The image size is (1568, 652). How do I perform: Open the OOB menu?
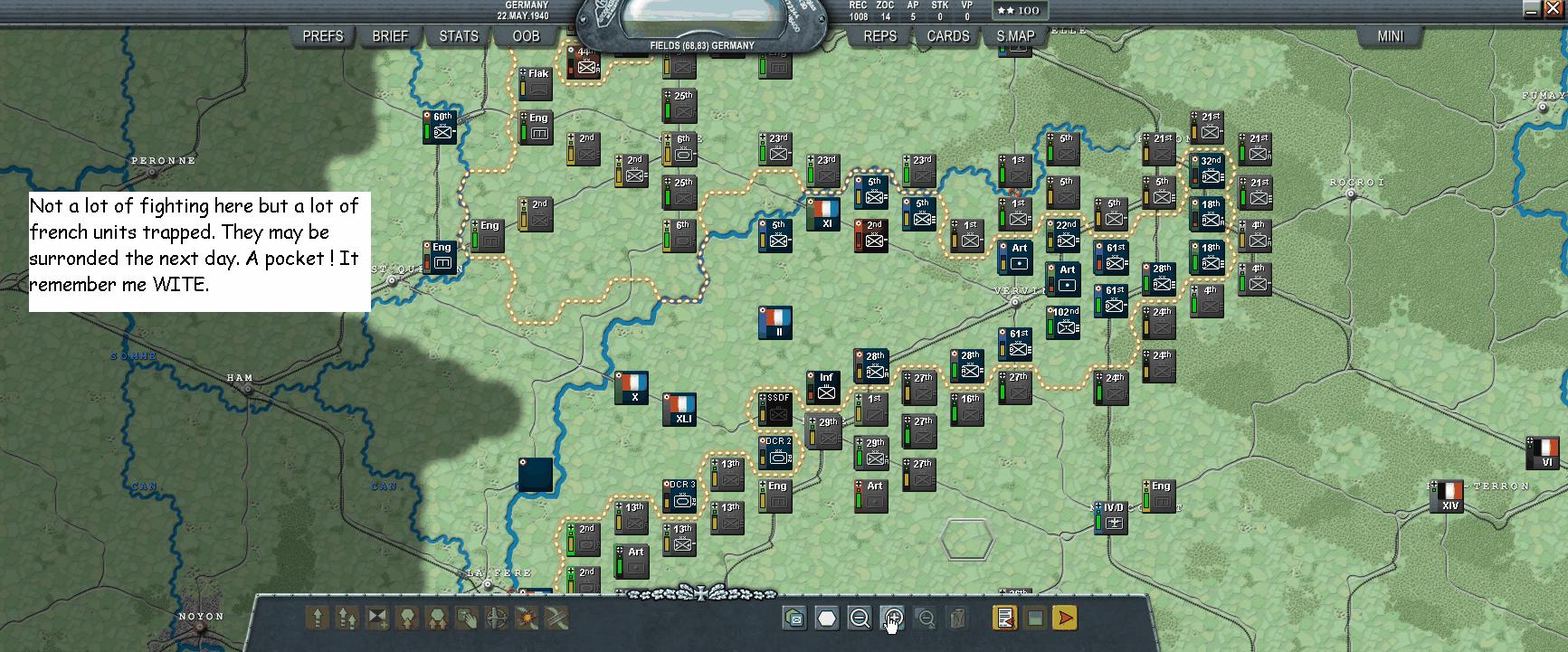pyautogui.click(x=526, y=36)
